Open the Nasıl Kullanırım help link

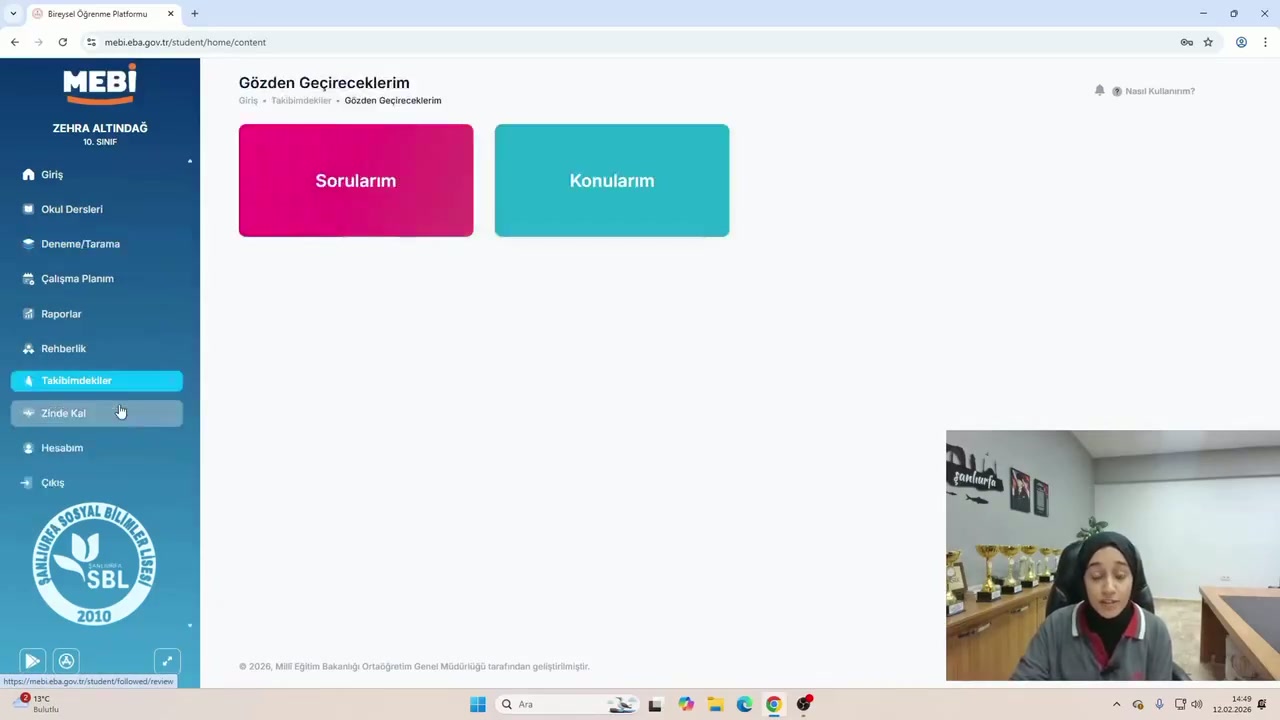click(1159, 91)
